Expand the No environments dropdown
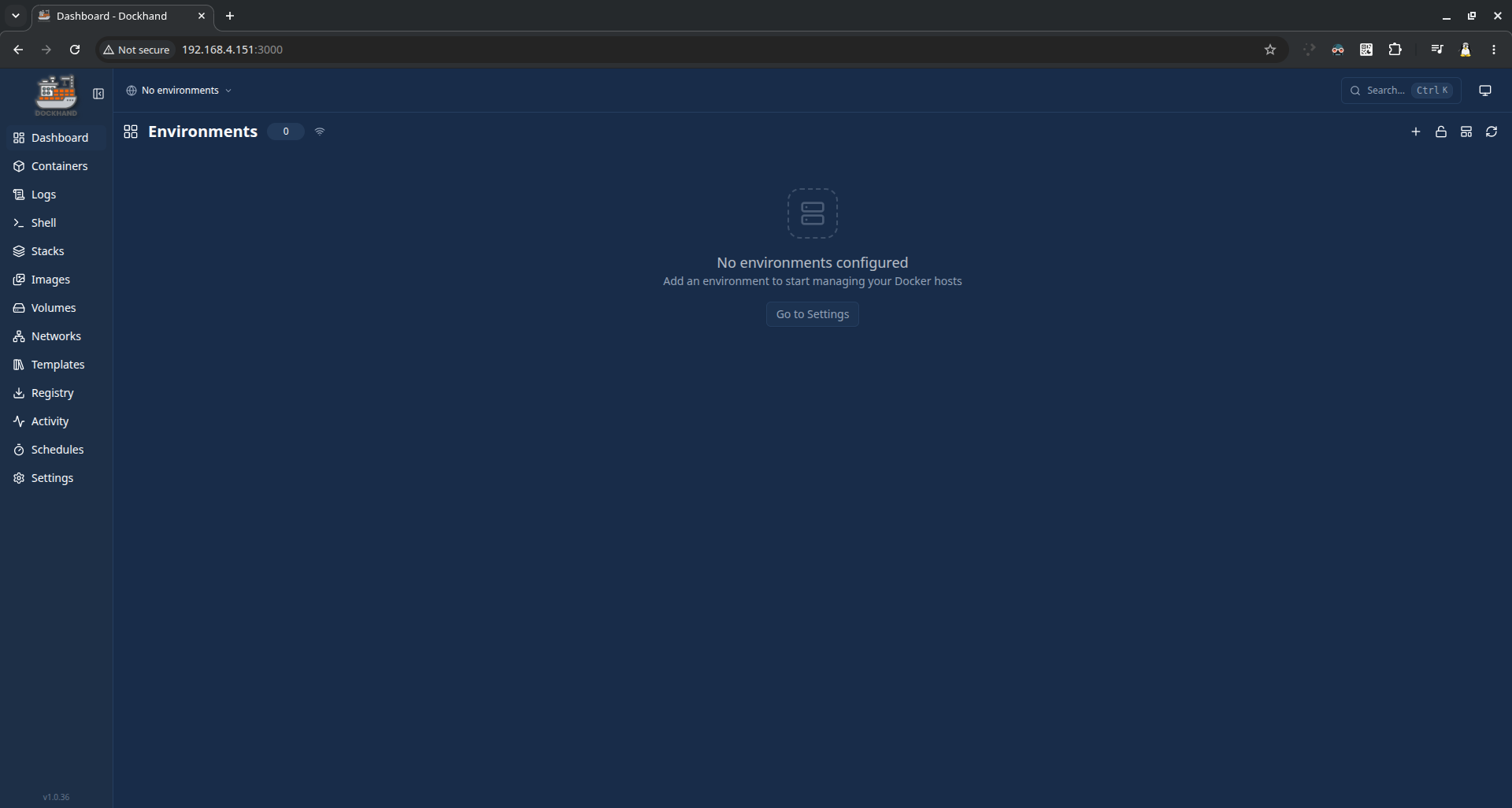The height and width of the screenshot is (808, 1512). tap(179, 91)
